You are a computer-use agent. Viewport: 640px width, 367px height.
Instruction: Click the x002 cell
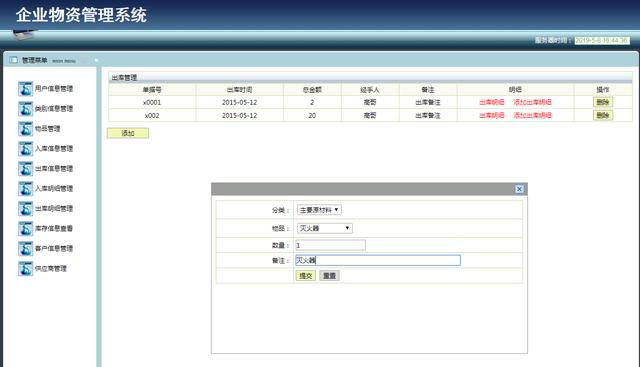tap(152, 116)
